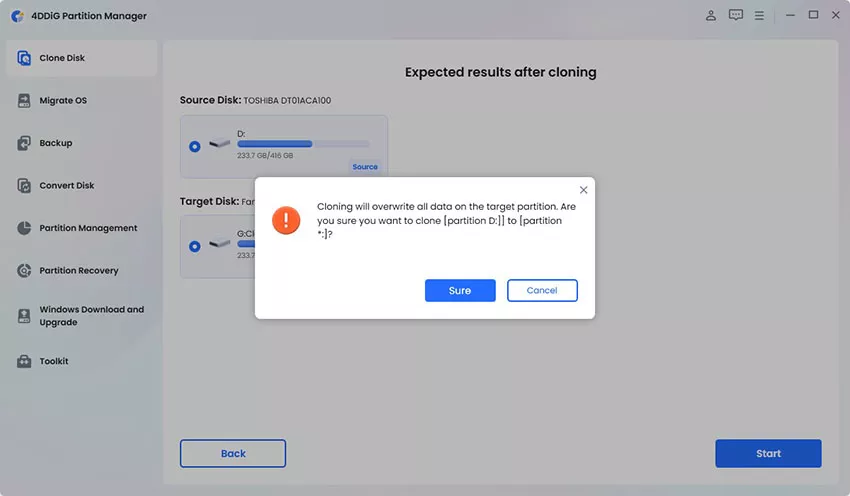Click the target G: drive icon
Viewport: 850px width, 496px height.
(x=220, y=243)
